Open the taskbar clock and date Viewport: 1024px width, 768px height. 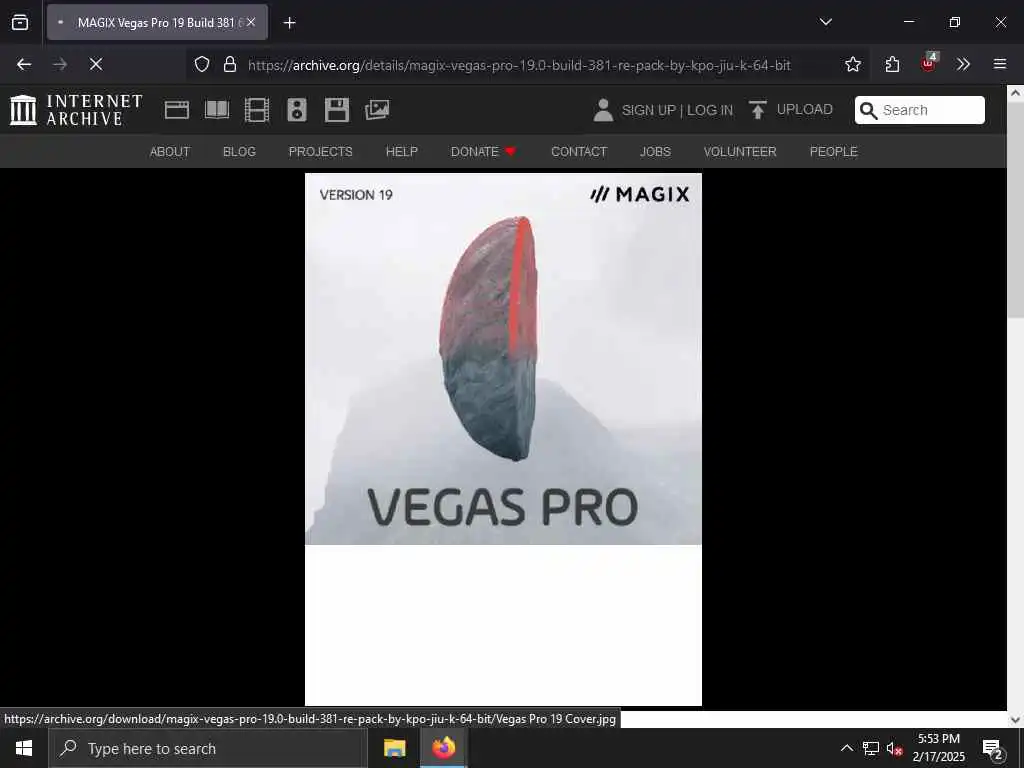(938, 748)
